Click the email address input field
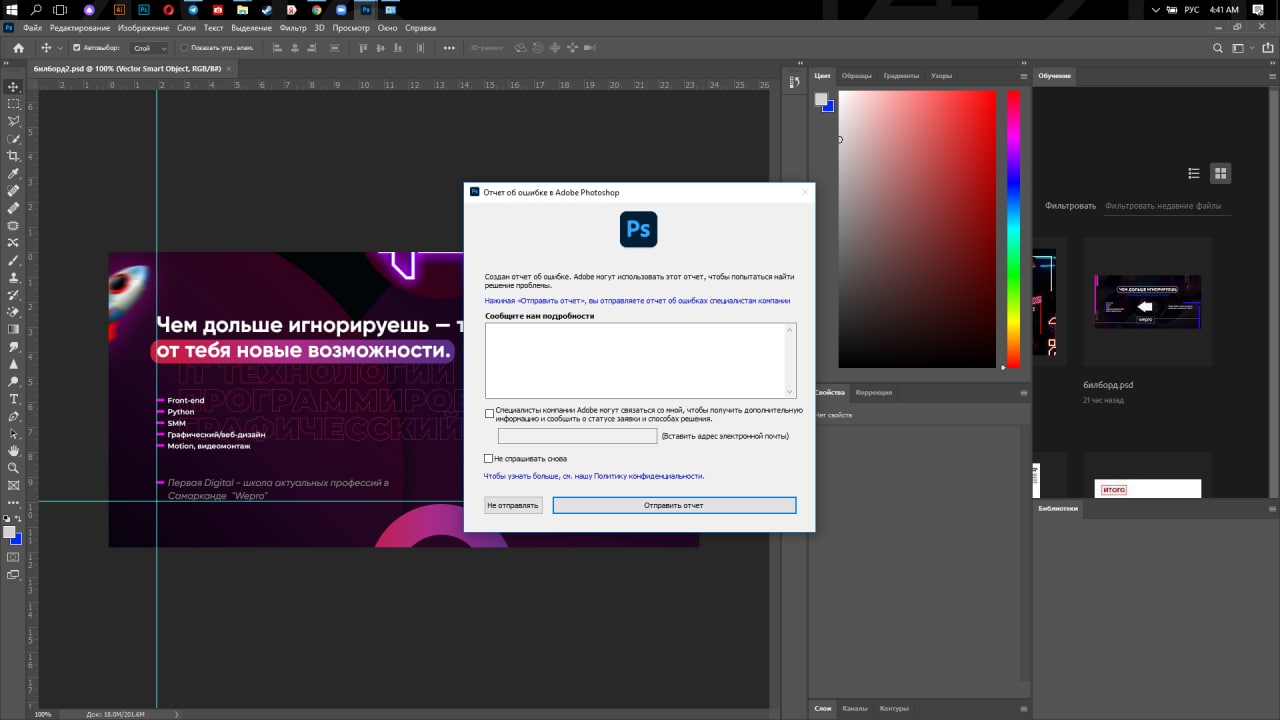The width and height of the screenshot is (1280, 720). (x=577, y=436)
